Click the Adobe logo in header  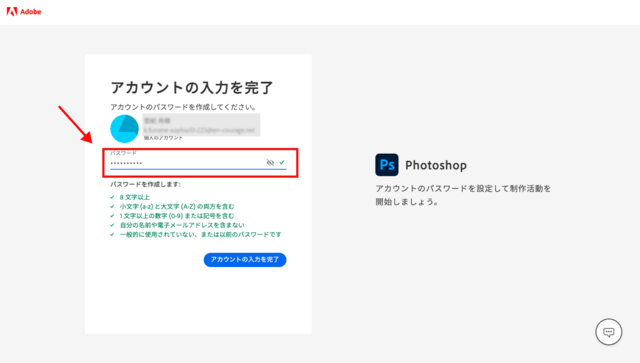24,12
